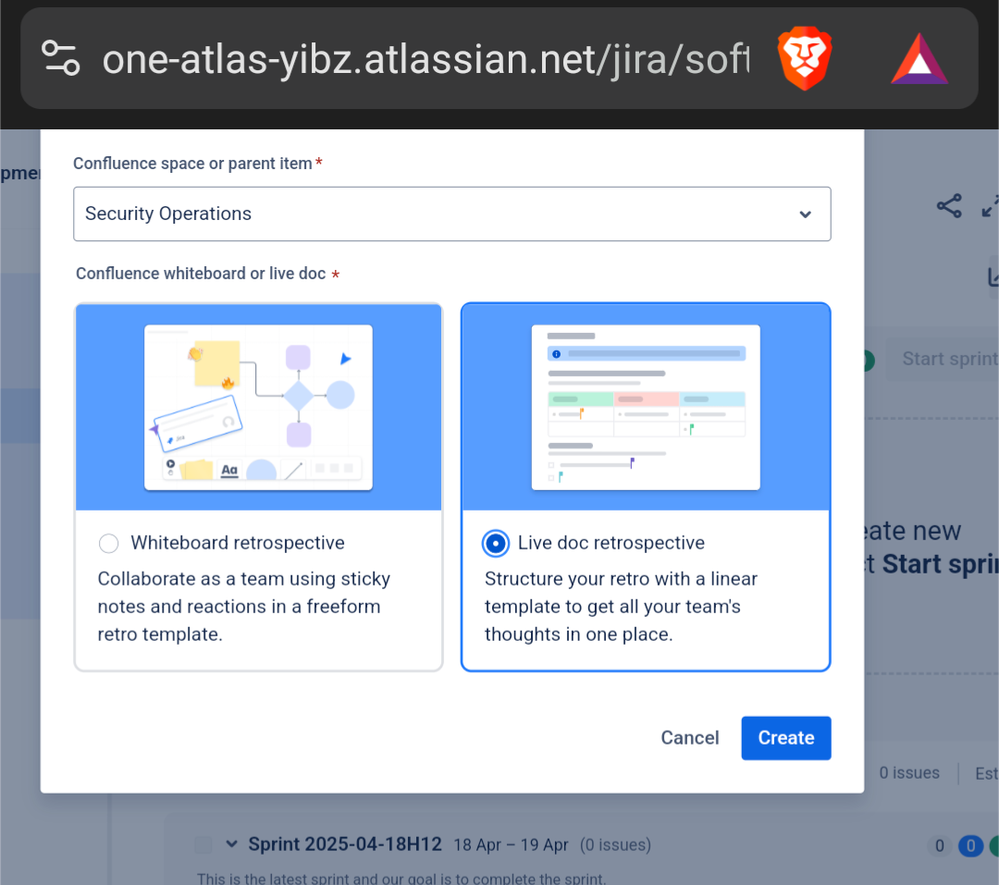Click the Create button
This screenshot has height=885, width=999.
click(x=786, y=738)
